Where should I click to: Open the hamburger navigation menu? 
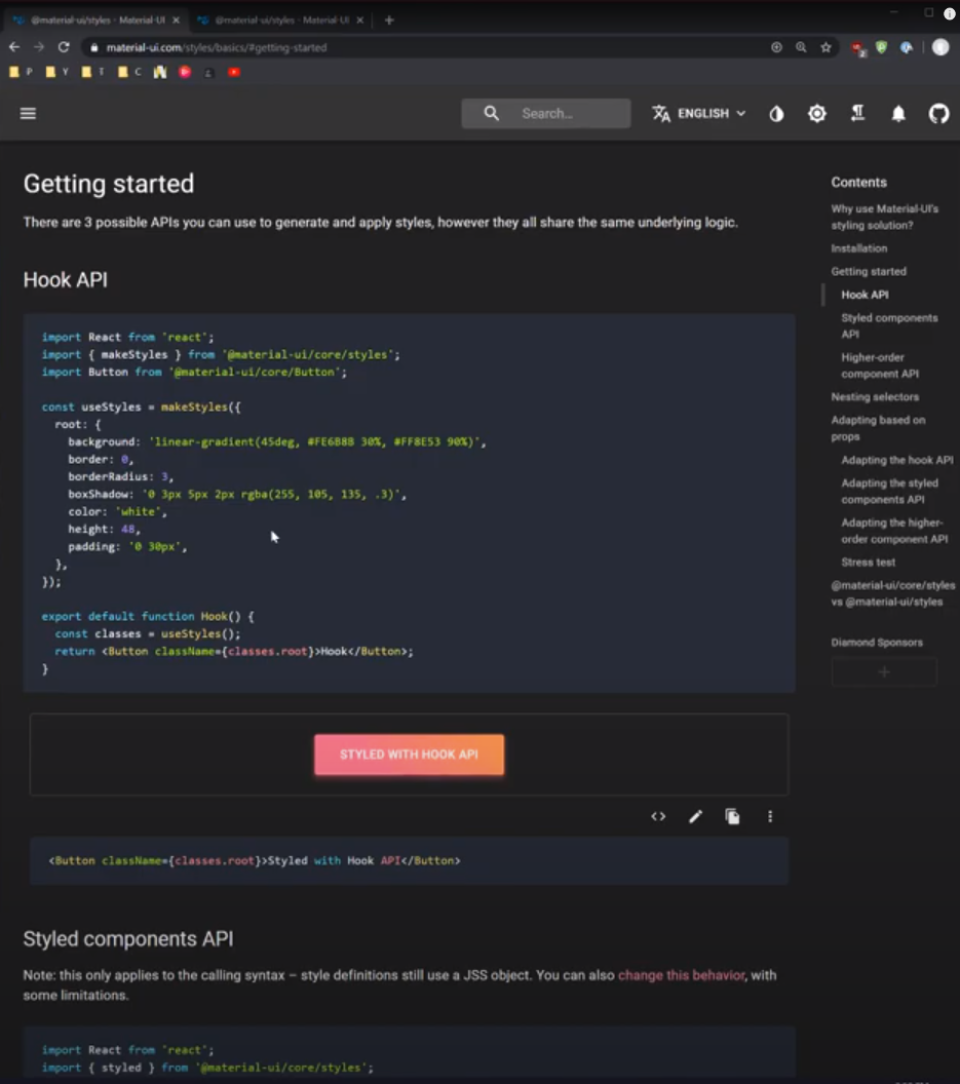[x=28, y=113]
